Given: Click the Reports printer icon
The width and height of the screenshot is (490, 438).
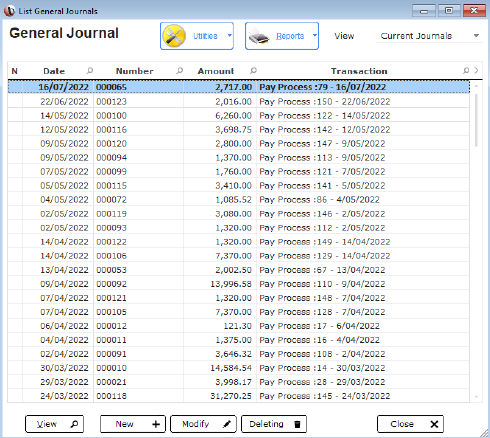Looking at the screenshot, I should coord(259,36).
